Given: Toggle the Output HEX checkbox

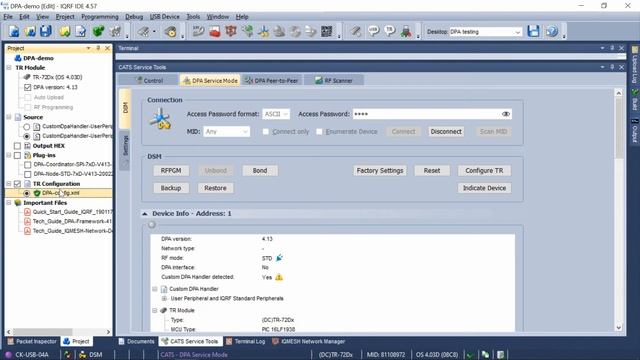Looking at the screenshot, I should pyautogui.click(x=17, y=145).
